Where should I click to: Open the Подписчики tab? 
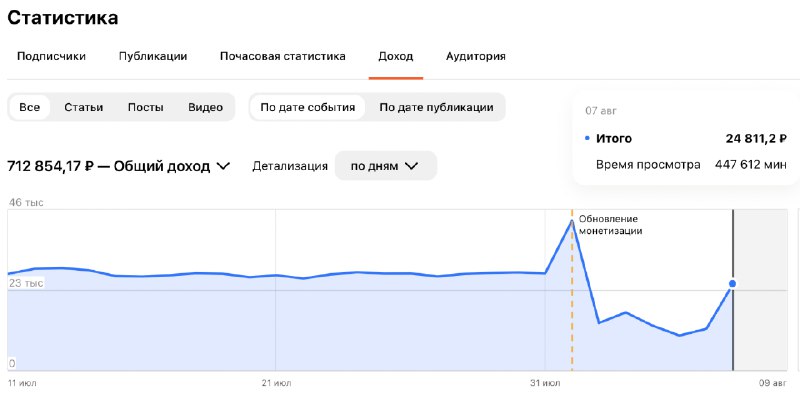[x=51, y=56]
